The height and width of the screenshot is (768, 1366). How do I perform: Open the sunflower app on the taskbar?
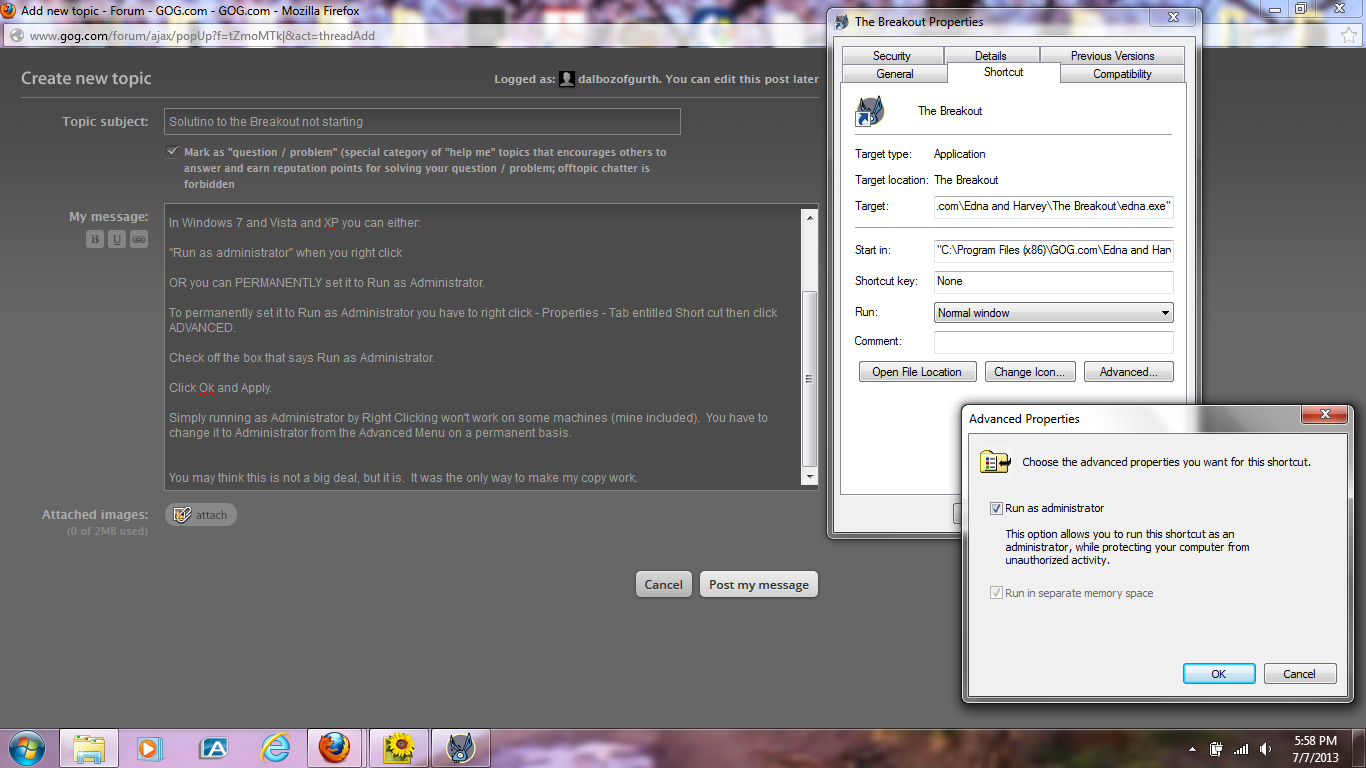(399, 748)
